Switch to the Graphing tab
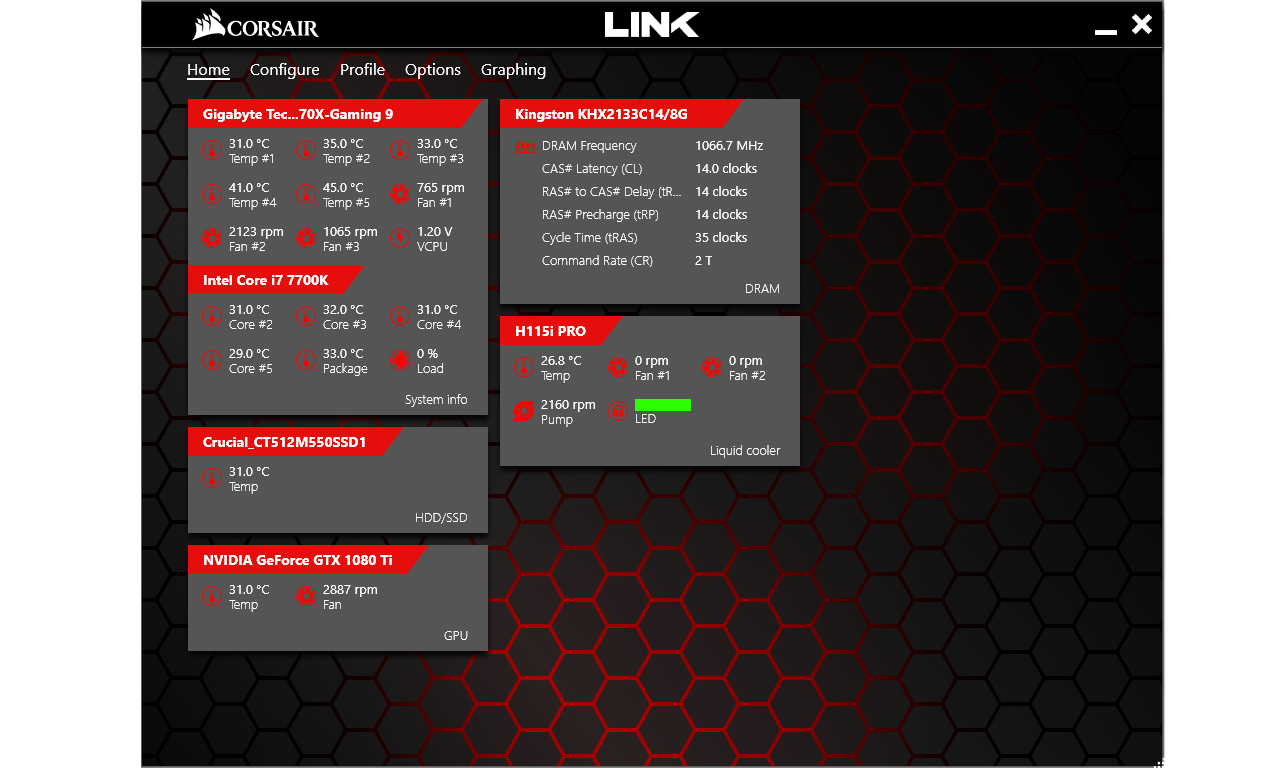The width and height of the screenshot is (1280, 768). click(x=513, y=70)
